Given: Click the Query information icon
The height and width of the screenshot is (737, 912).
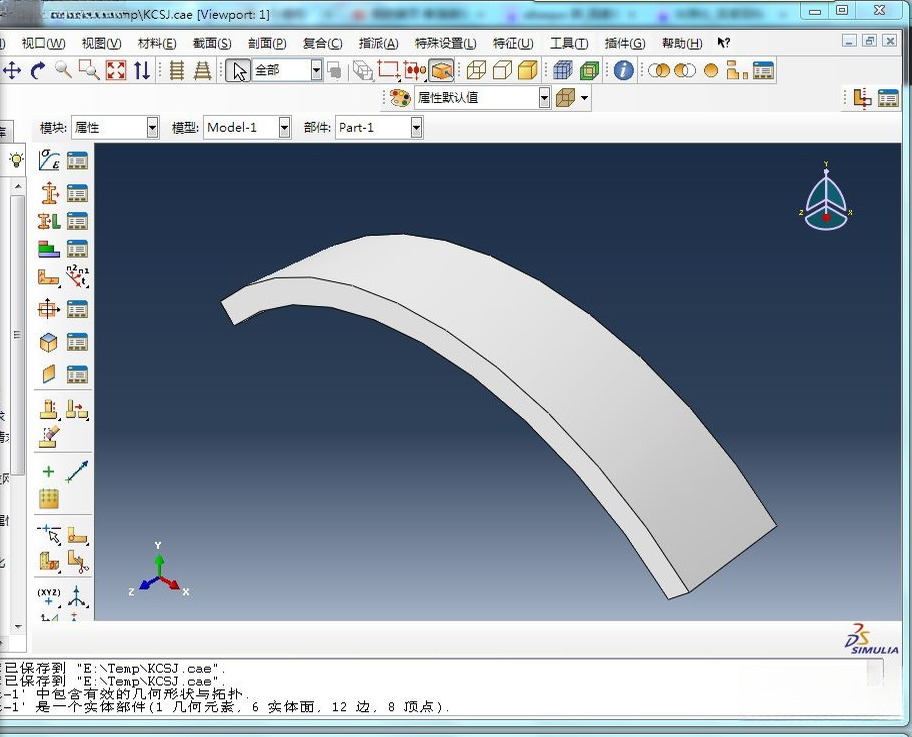Looking at the screenshot, I should click(x=624, y=70).
